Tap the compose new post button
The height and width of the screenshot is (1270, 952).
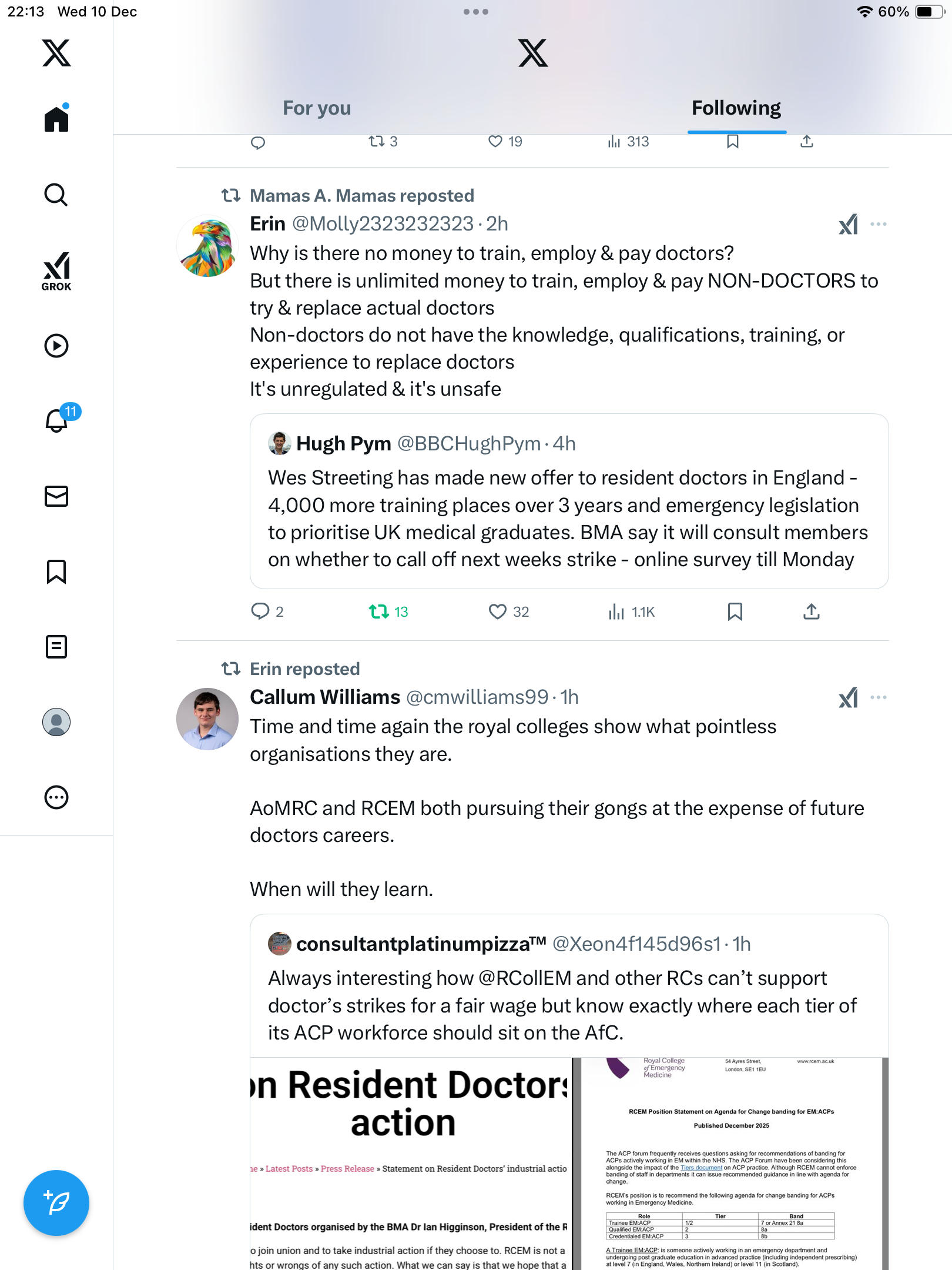point(56,1203)
